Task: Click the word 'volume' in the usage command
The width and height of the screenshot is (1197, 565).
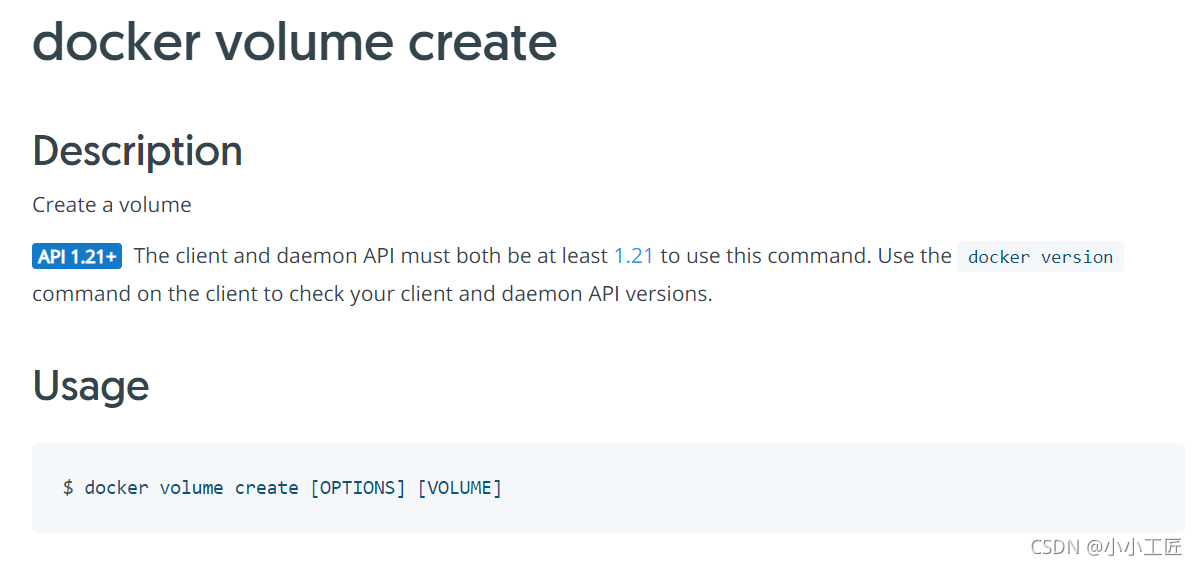Action: pyautogui.click(x=191, y=488)
